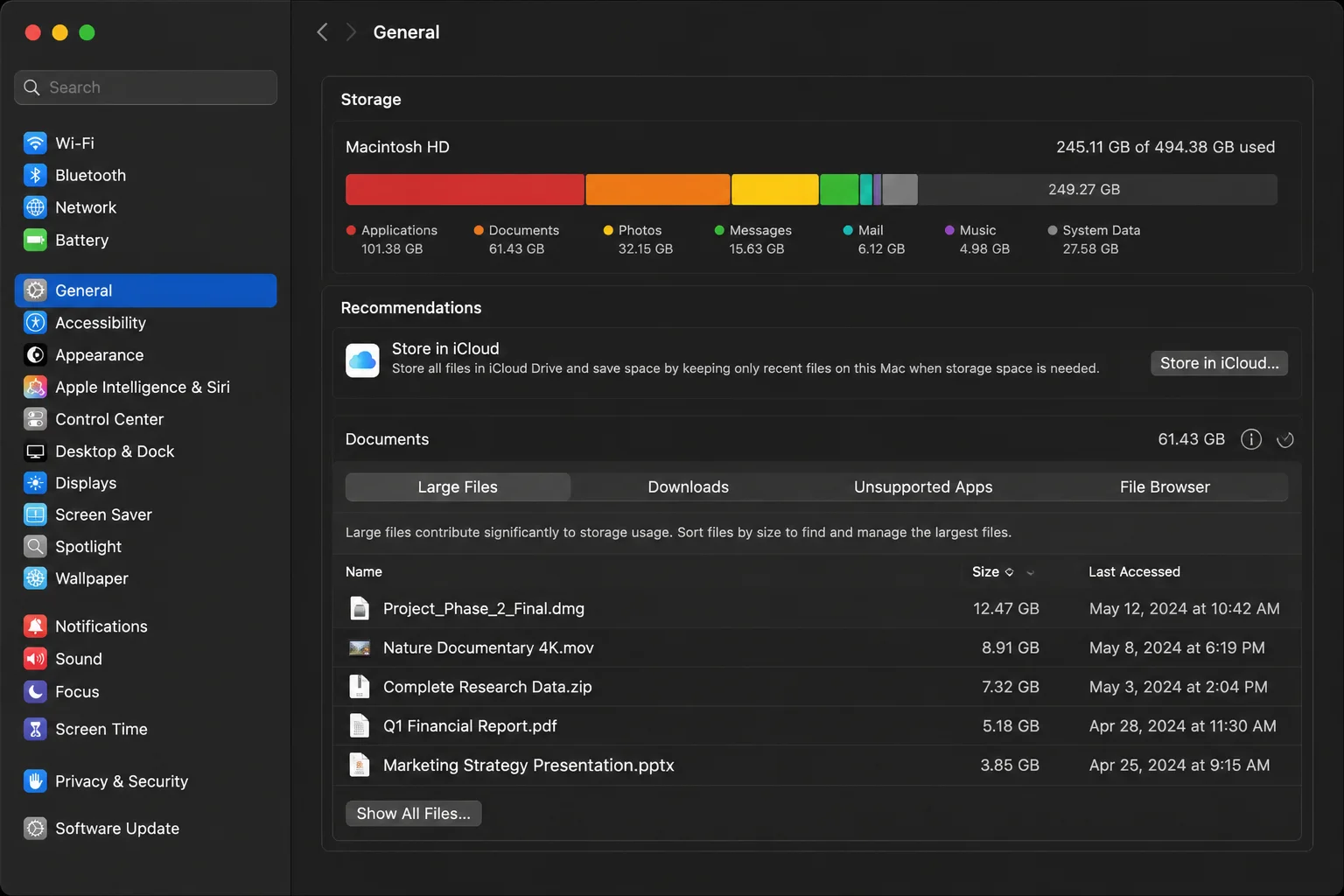Viewport: 1344px width, 896px height.
Task: Click the Marketing Strategy Presentation.pptx file icon
Action: point(360,765)
